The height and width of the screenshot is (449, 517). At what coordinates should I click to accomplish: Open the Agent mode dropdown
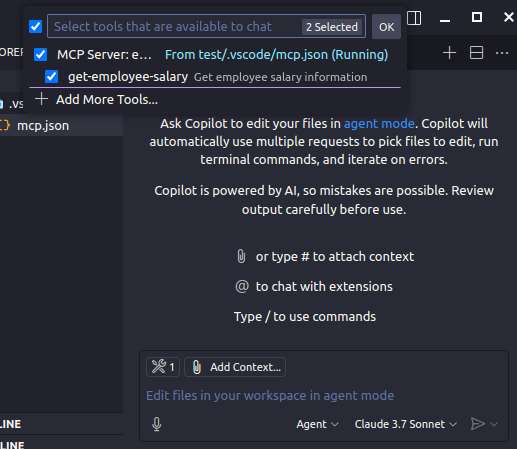pos(317,424)
